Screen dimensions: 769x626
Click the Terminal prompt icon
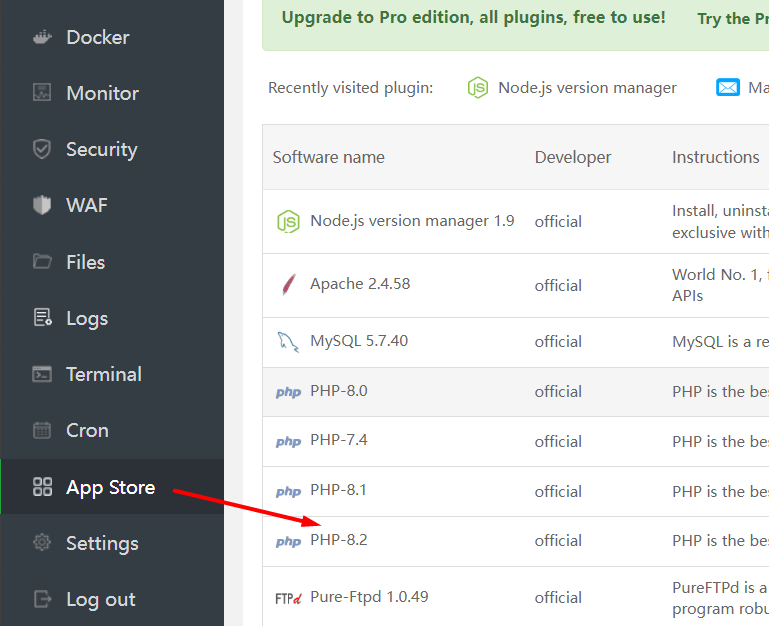click(42, 374)
